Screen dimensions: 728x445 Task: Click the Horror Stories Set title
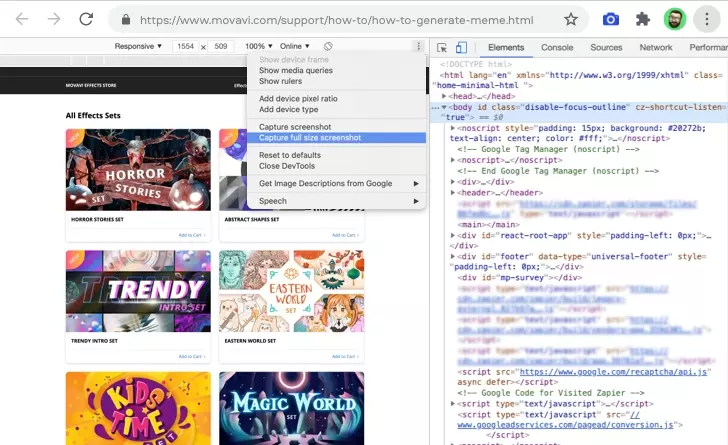tap(97, 219)
